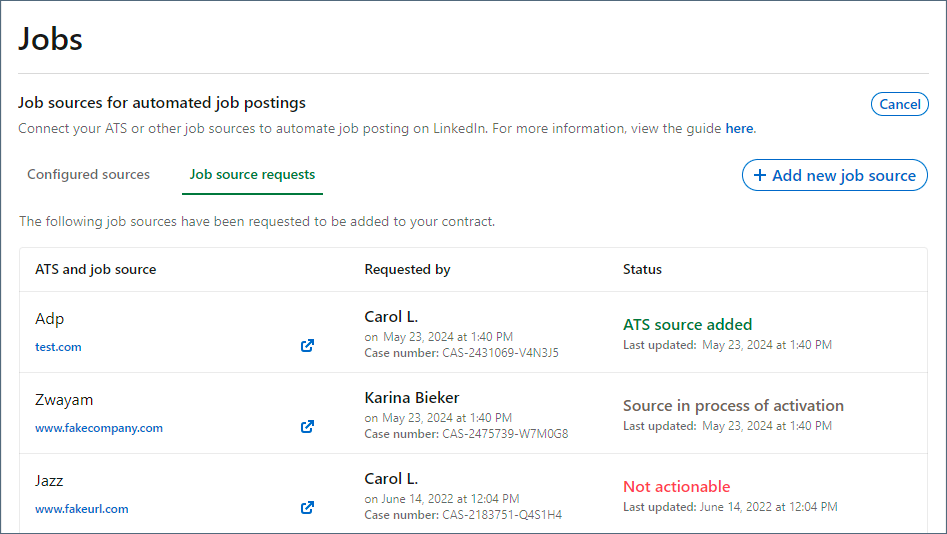Open www.fakecompany.com link

pos(99,428)
